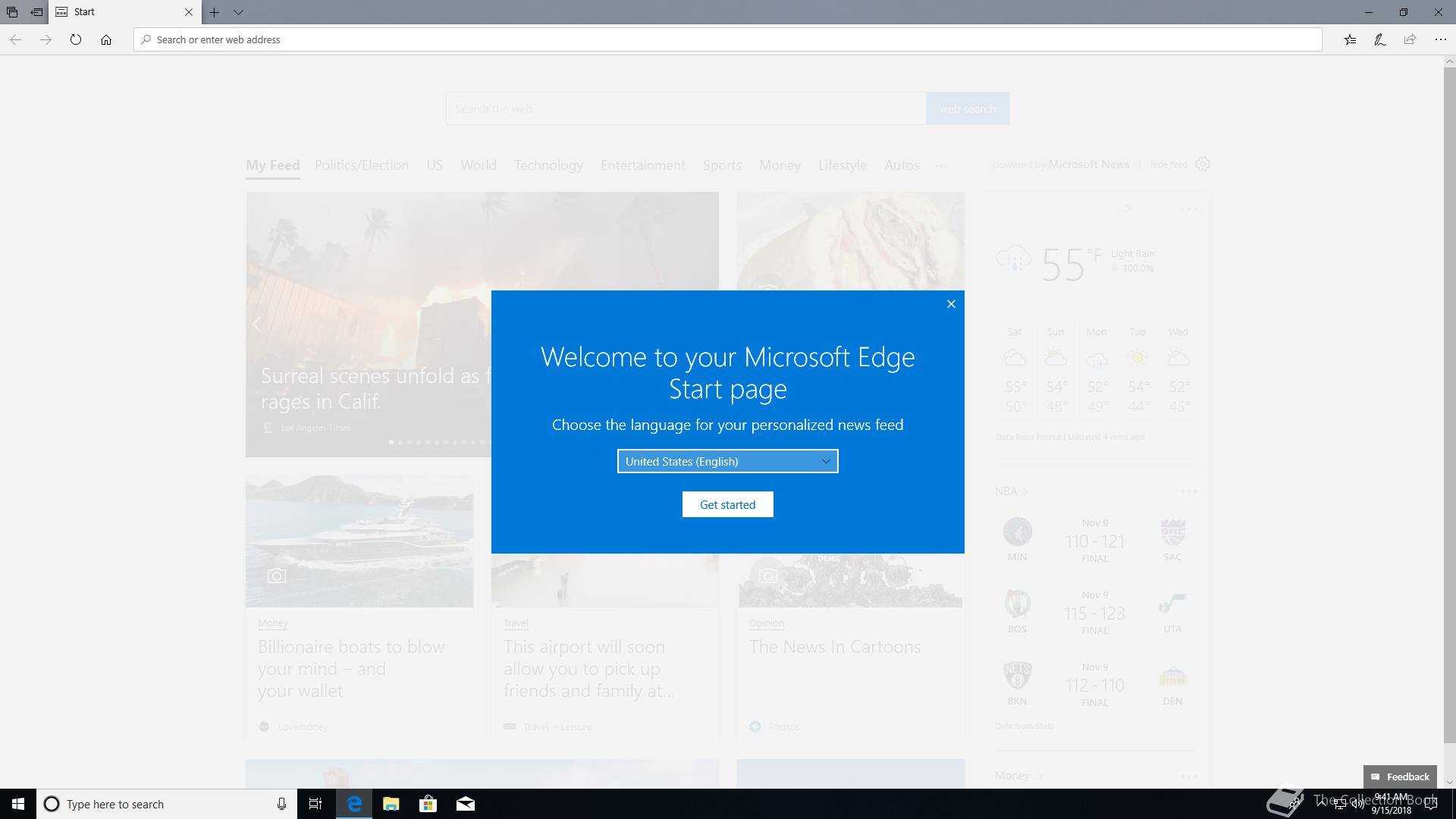This screenshot has height=819, width=1456.
Task: Open Mail app from taskbar
Action: (466, 804)
